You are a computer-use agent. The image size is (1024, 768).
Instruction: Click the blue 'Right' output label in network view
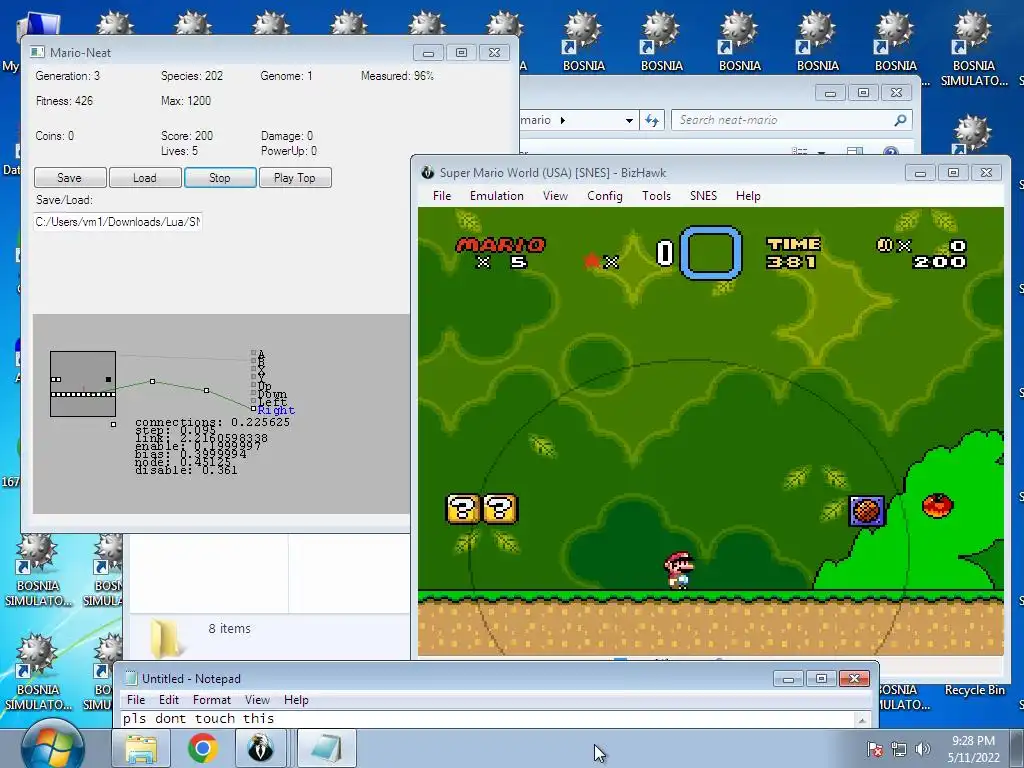point(276,410)
